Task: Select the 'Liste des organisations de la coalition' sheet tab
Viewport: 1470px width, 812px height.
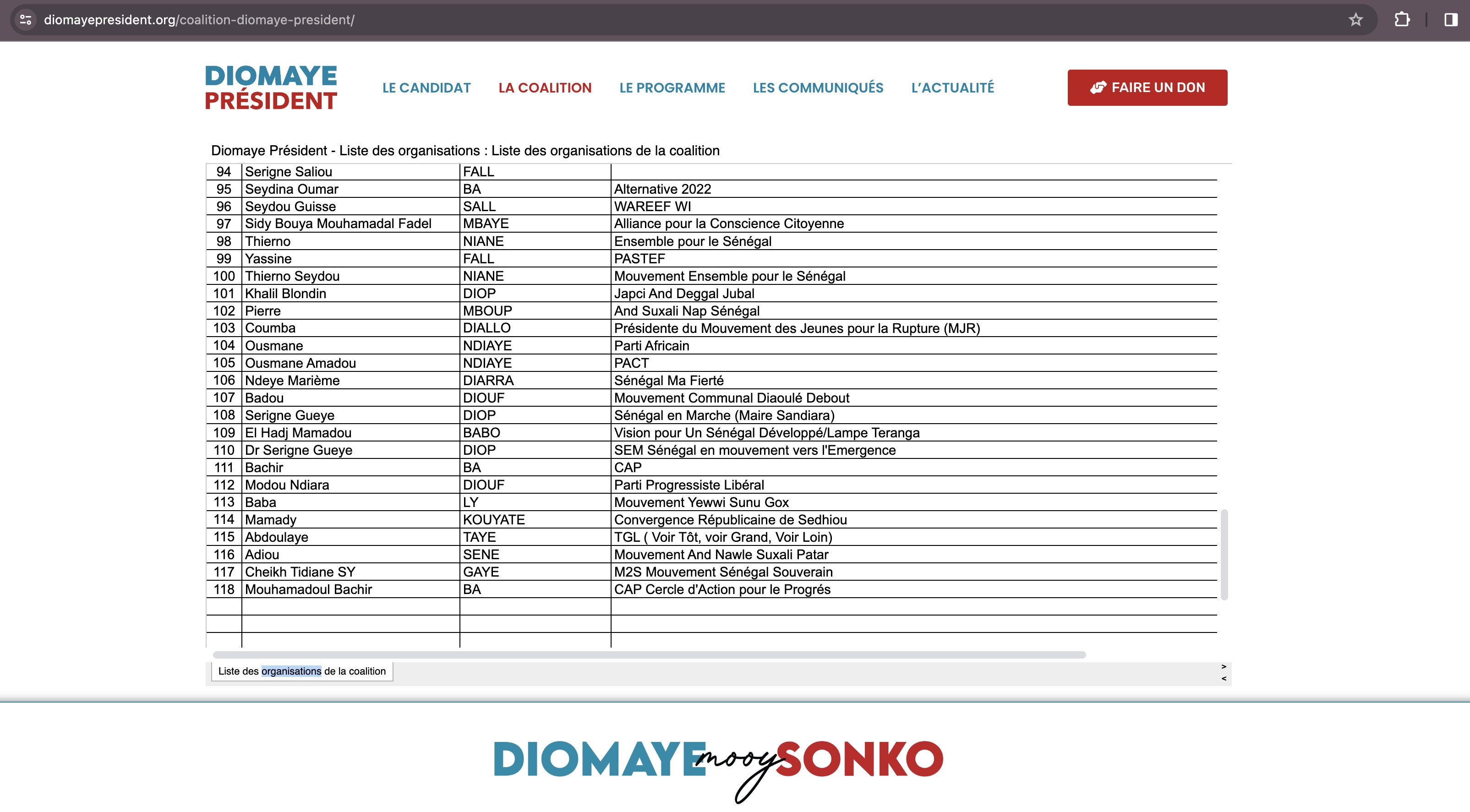Action: [x=302, y=671]
